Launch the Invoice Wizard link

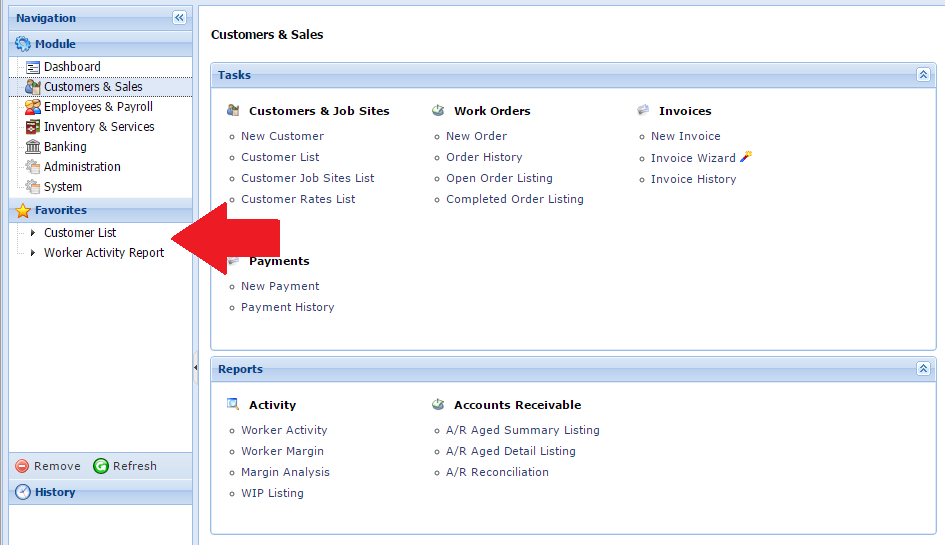coord(693,158)
